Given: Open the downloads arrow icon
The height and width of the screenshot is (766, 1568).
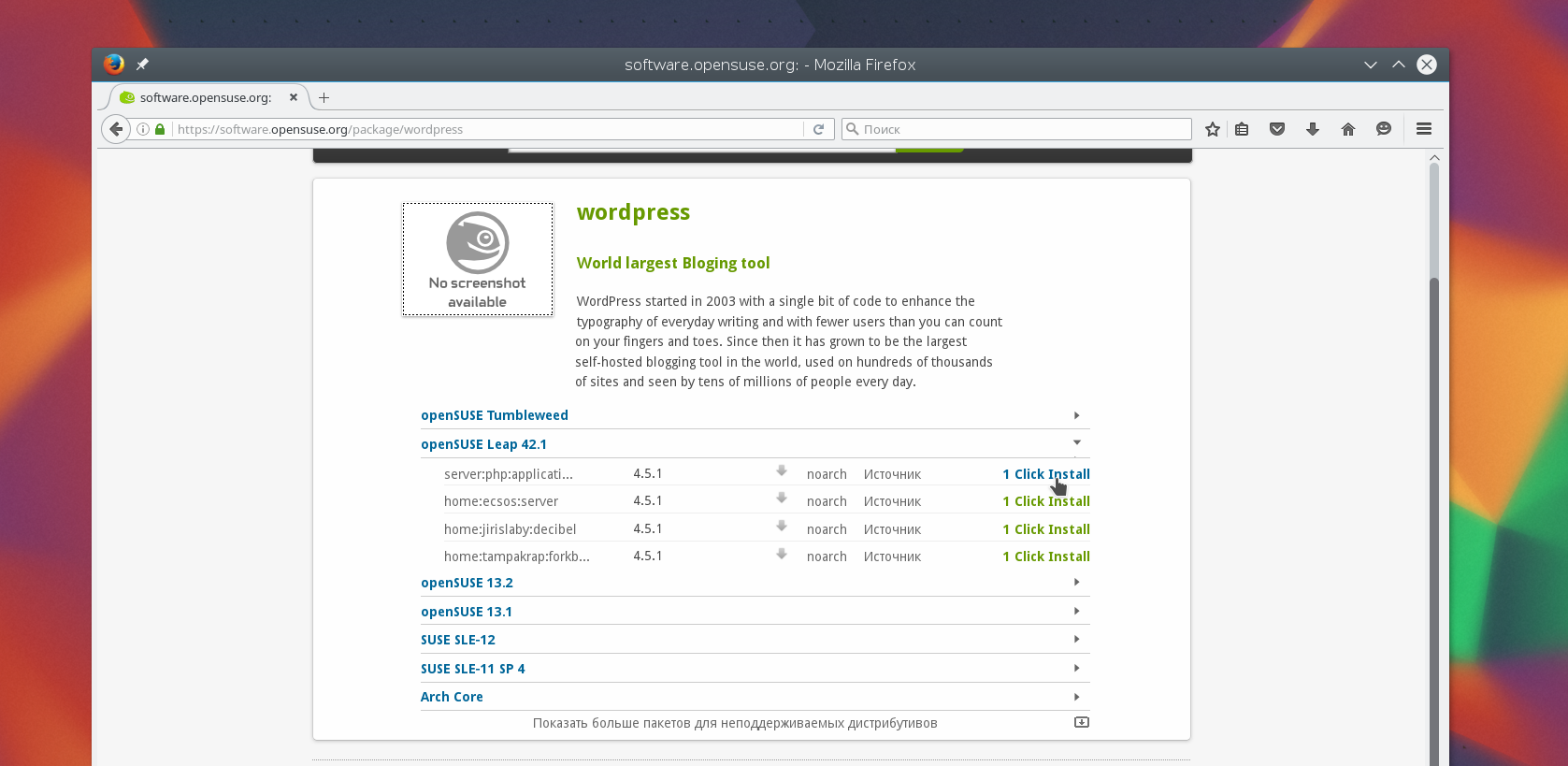Looking at the screenshot, I should 1313,129.
